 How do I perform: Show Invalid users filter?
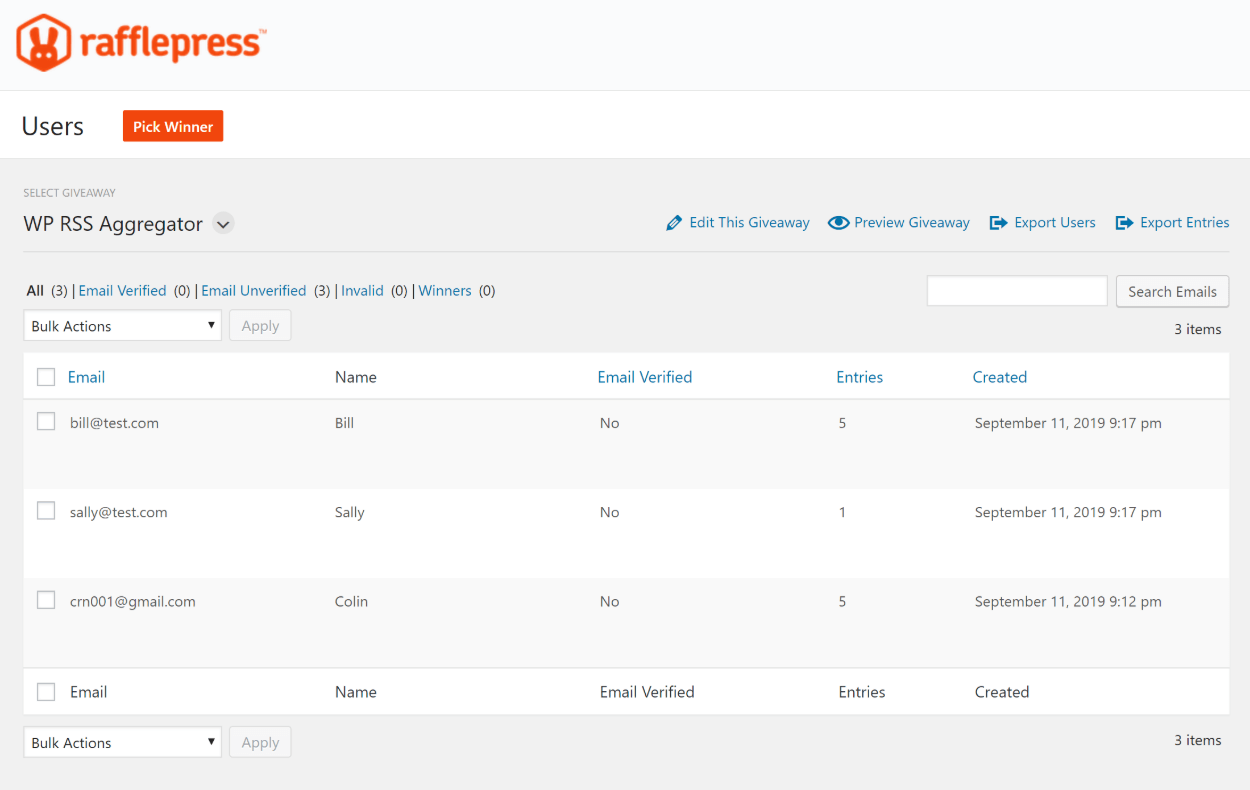[362, 291]
